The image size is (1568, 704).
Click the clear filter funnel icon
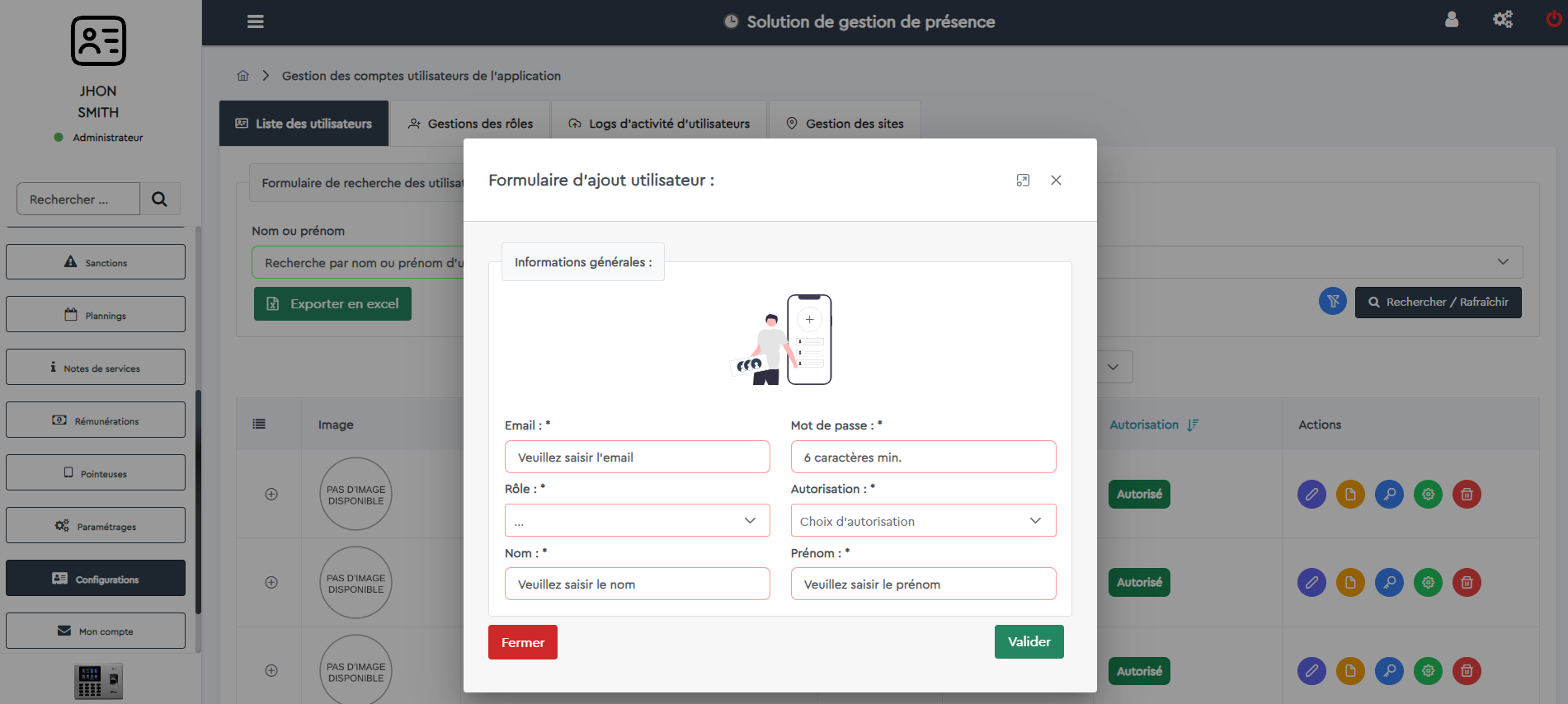point(1333,302)
